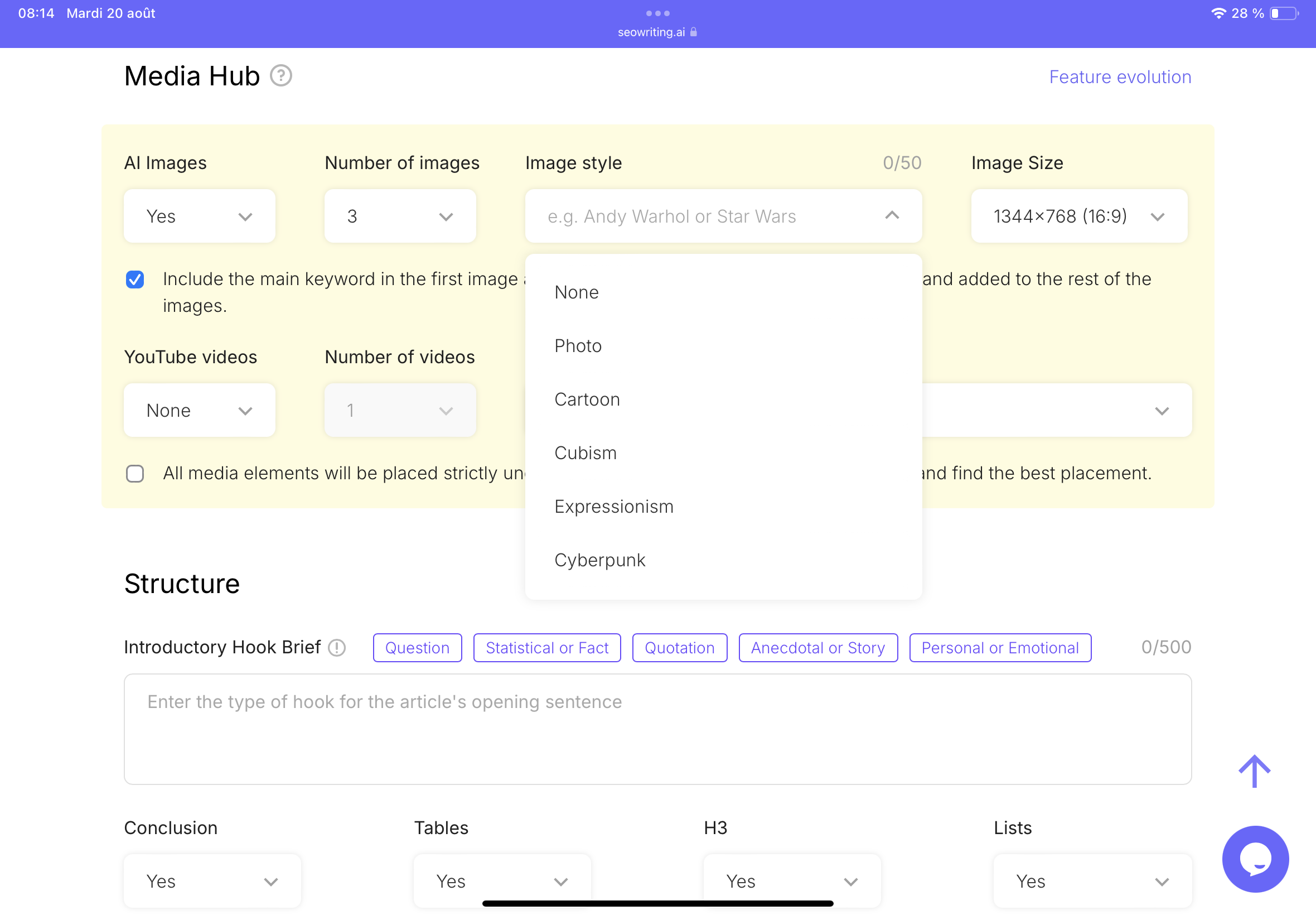Click the Introductory Hook Brief info icon
Image resolution: width=1316 pixels, height=915 pixels.
337,647
